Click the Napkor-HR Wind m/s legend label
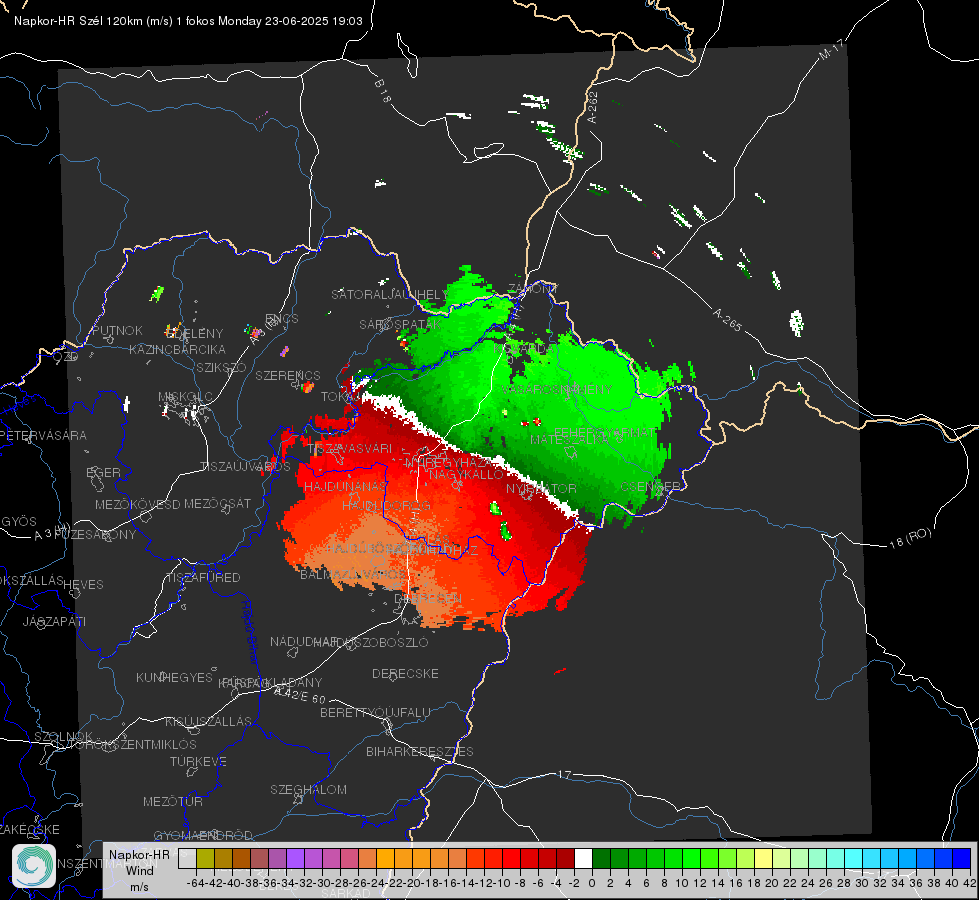Screen dimensions: 979x900 click(x=139, y=870)
